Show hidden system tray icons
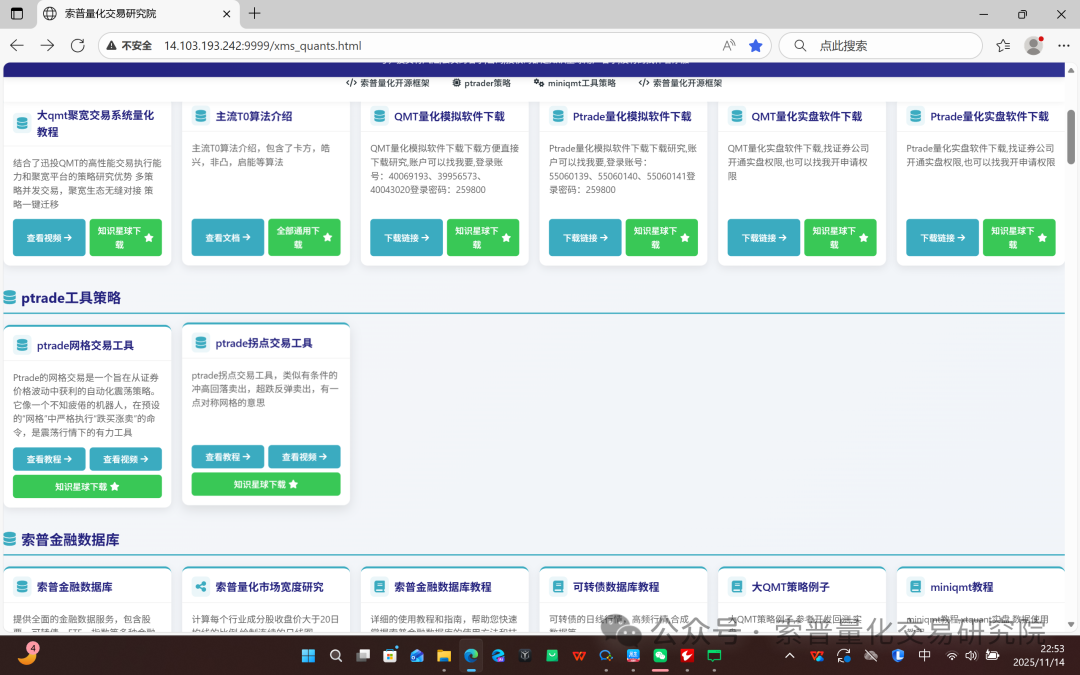This screenshot has height=675, width=1080. pyautogui.click(x=790, y=656)
